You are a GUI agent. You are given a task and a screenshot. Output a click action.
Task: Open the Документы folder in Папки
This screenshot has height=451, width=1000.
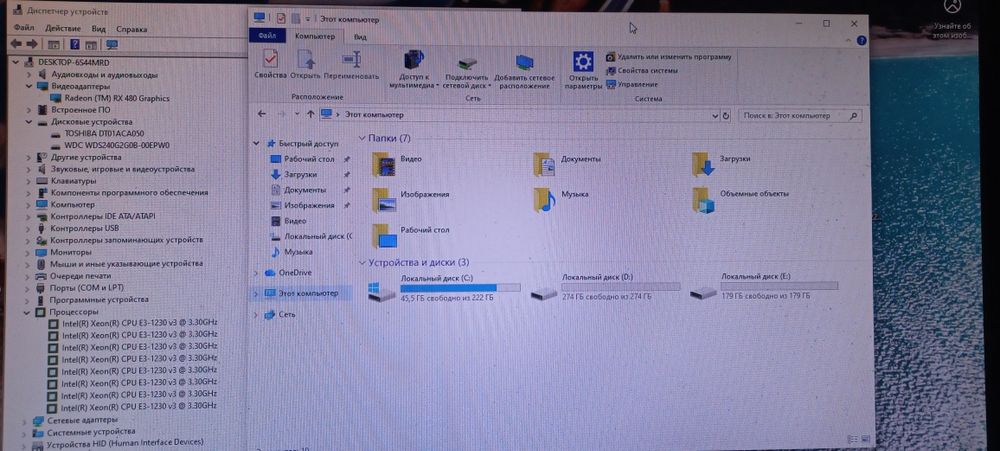coord(567,163)
